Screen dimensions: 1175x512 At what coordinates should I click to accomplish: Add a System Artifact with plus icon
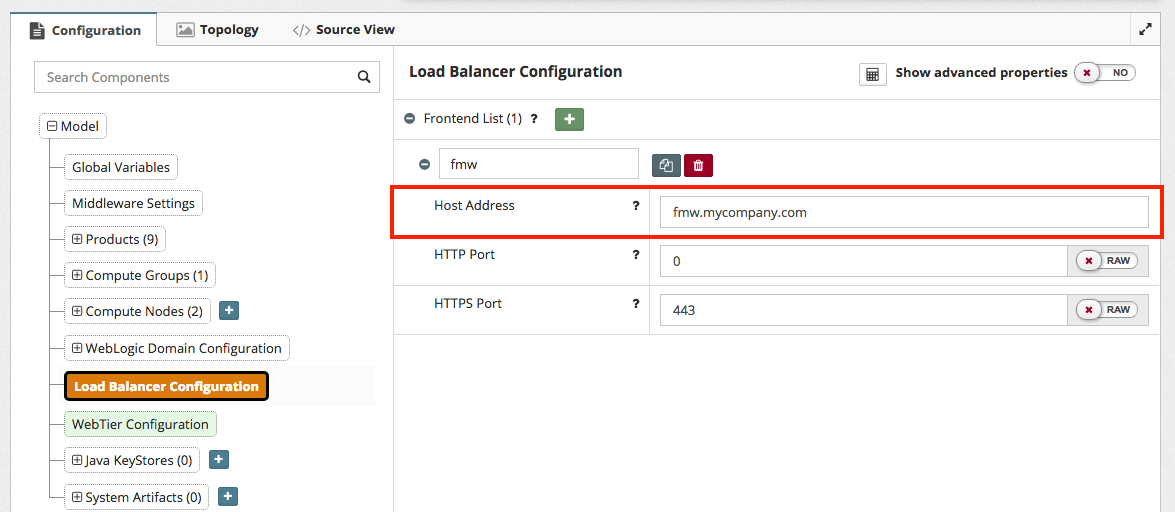coord(227,497)
